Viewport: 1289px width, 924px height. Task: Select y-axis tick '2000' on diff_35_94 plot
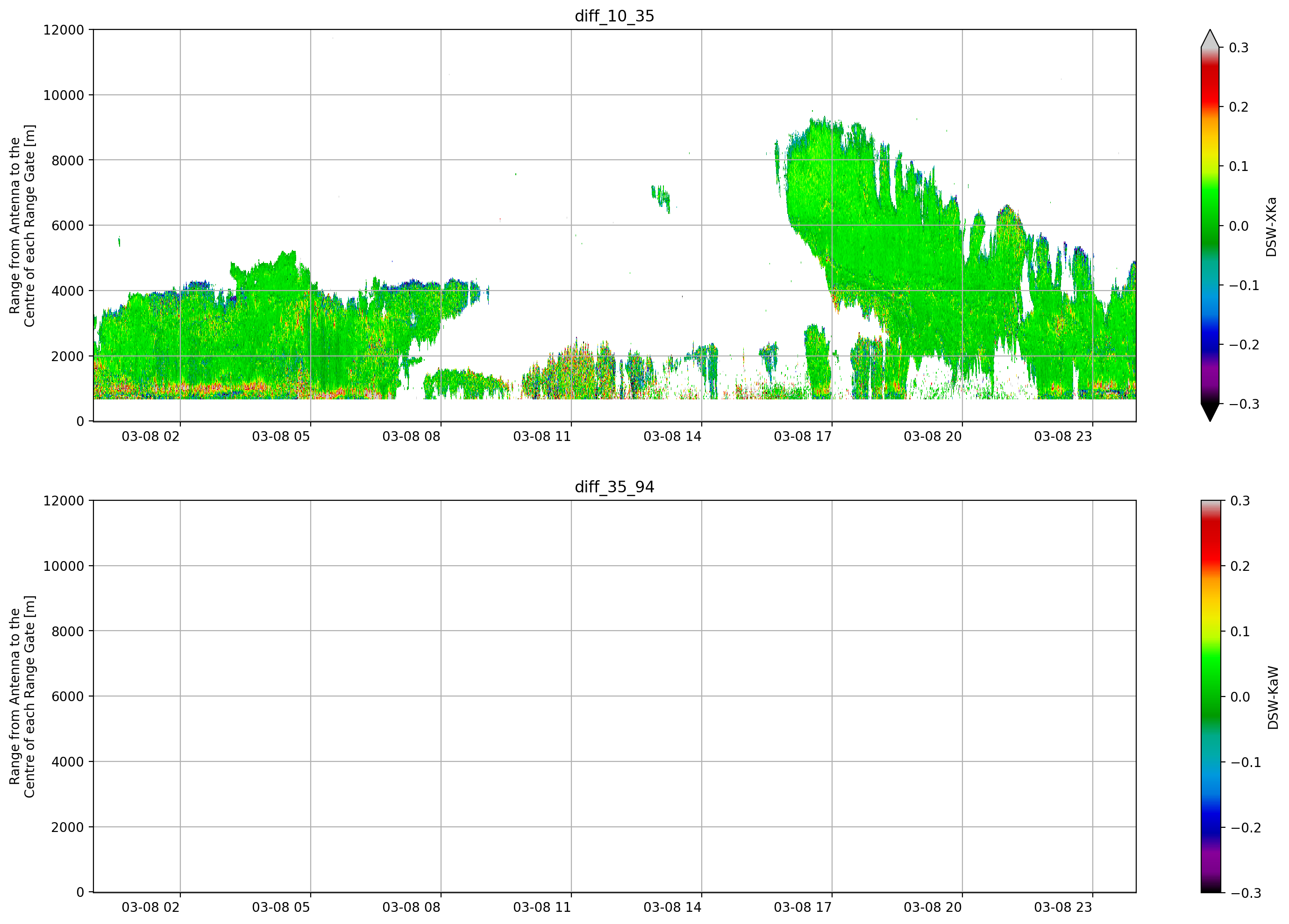click(x=68, y=827)
